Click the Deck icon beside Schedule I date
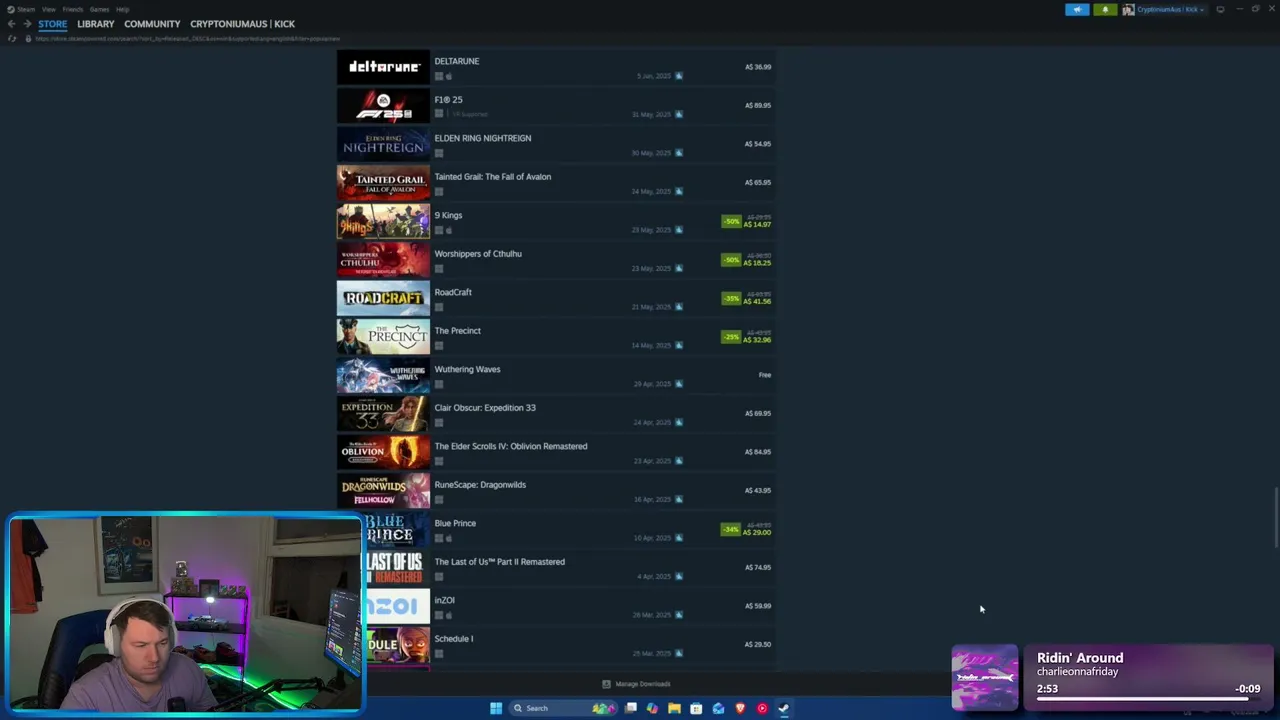 pyautogui.click(x=679, y=653)
